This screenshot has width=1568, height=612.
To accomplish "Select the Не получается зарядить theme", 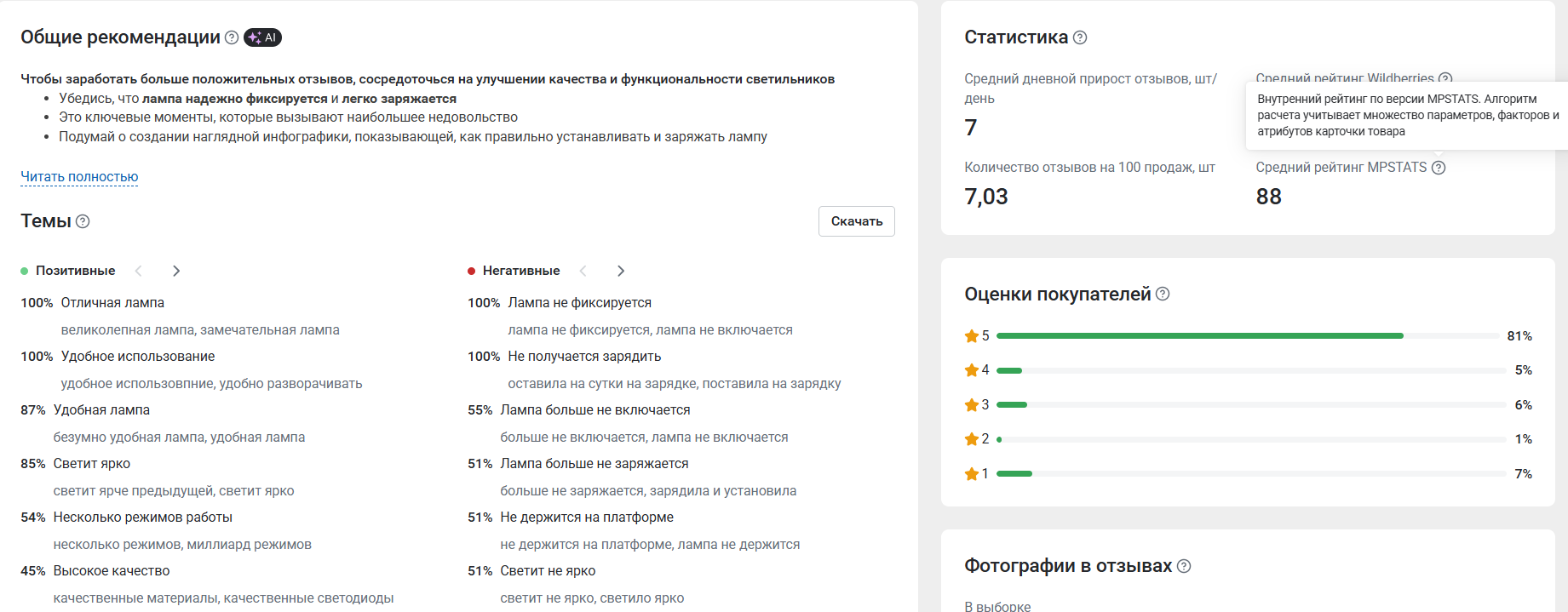I will (584, 357).
